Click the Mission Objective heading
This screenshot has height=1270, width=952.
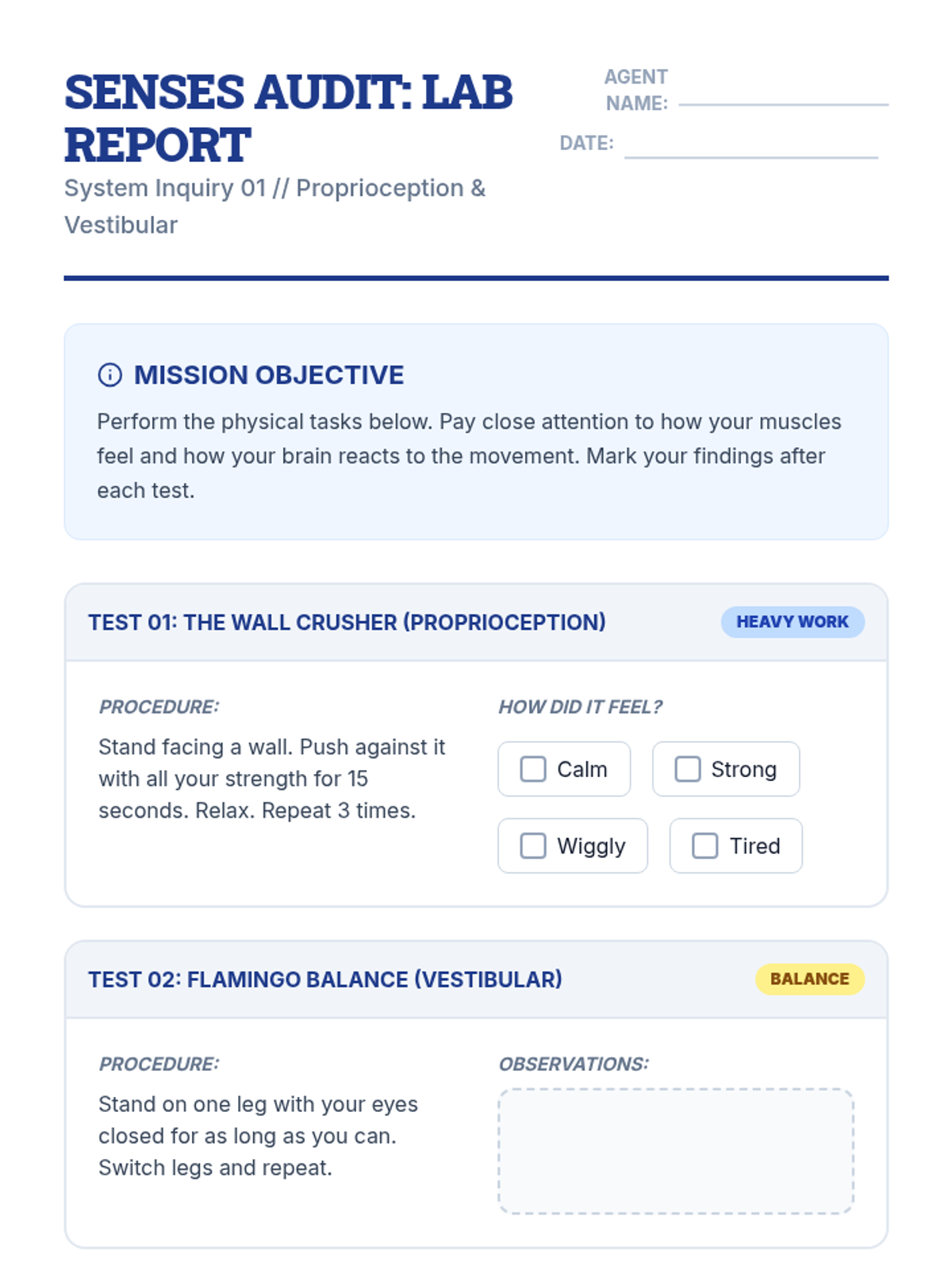[x=268, y=375]
